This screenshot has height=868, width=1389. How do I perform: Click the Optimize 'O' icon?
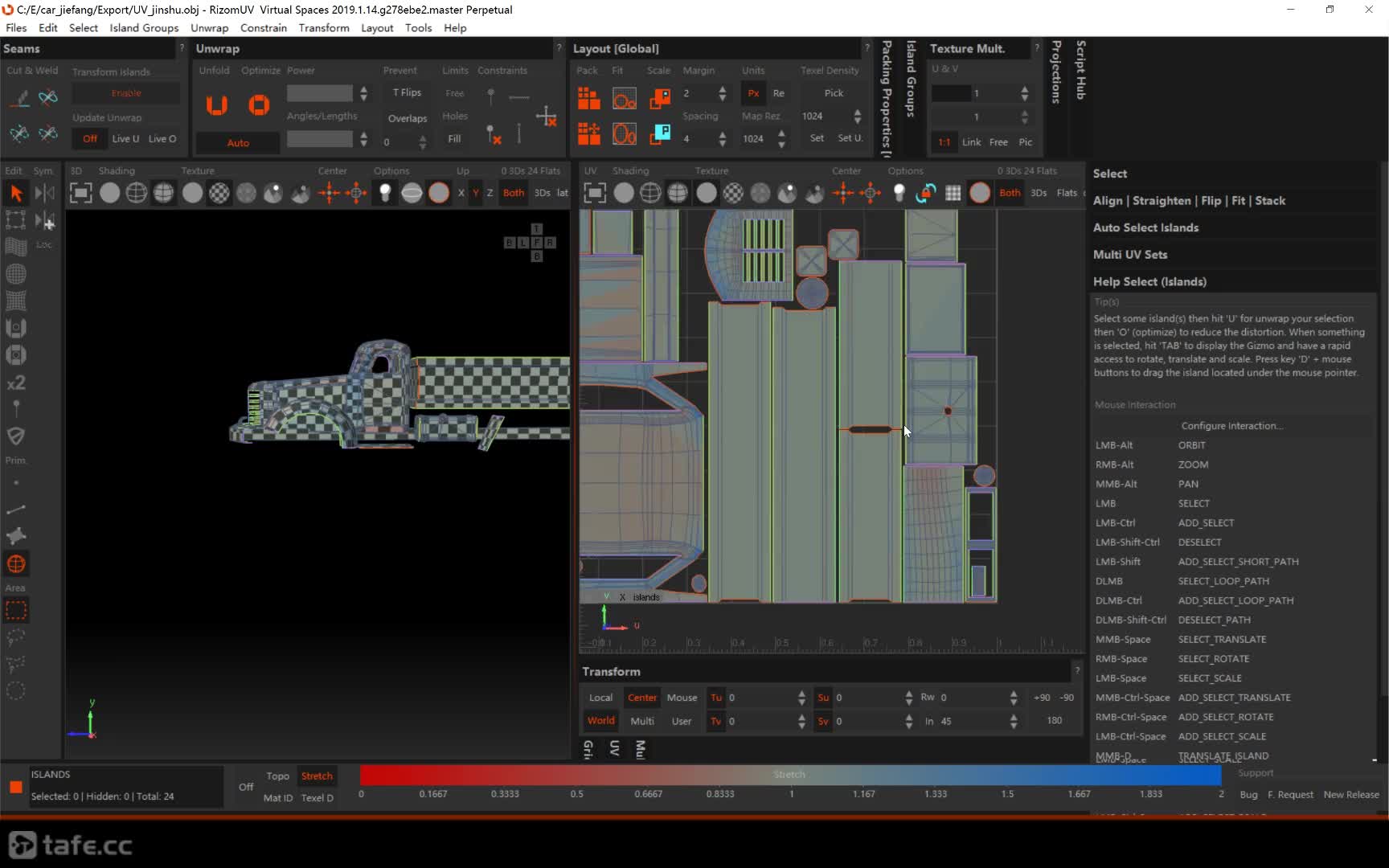pyautogui.click(x=259, y=104)
